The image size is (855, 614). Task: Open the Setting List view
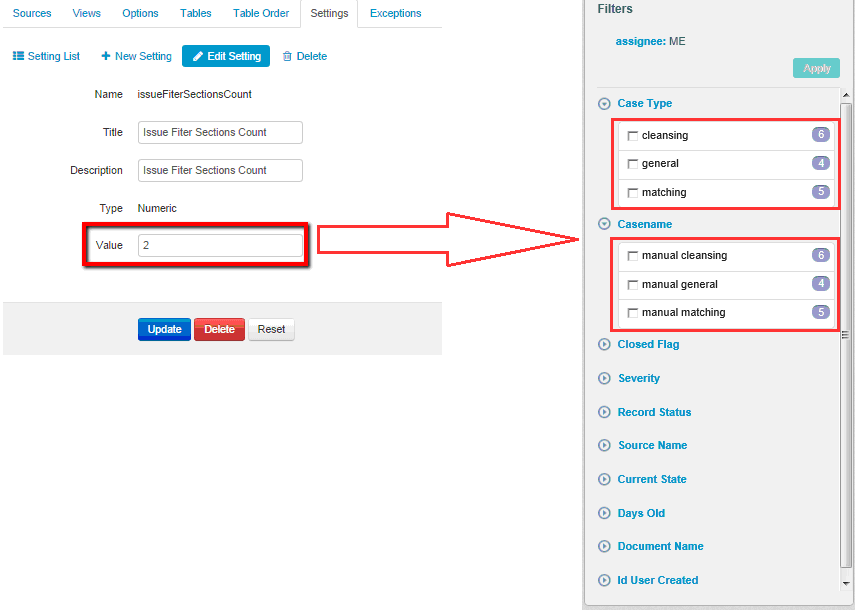click(46, 56)
